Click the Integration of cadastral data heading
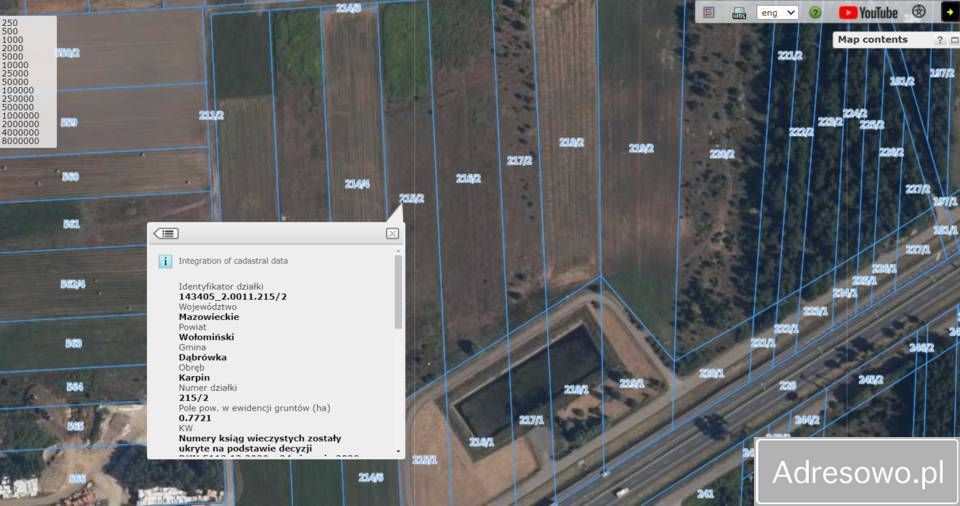 233,261
